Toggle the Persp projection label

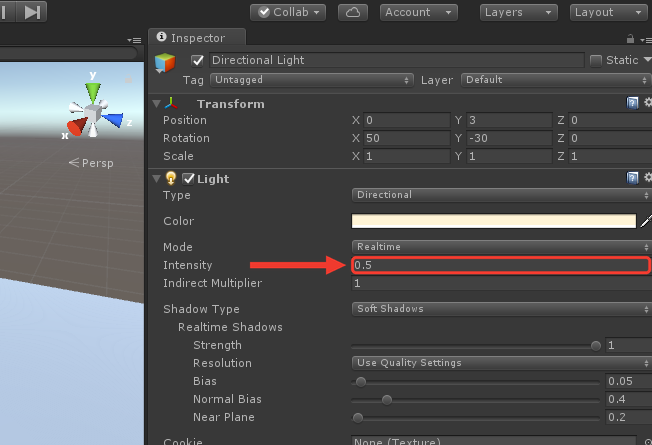point(91,163)
